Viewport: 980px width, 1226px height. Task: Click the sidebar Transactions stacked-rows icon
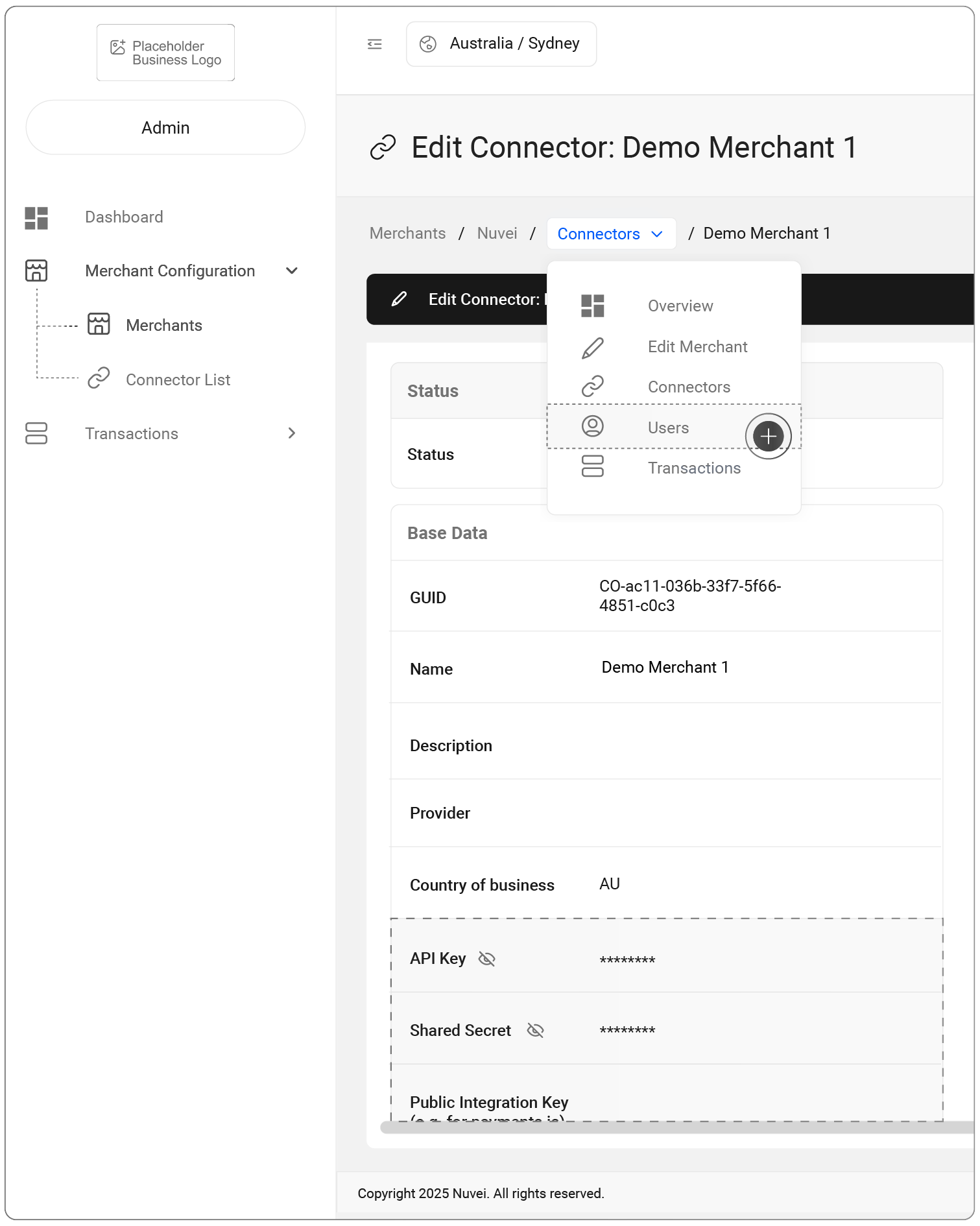tap(36, 433)
